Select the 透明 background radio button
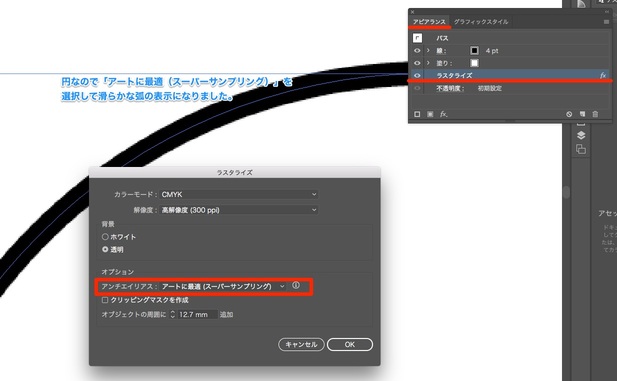 pyautogui.click(x=105, y=250)
